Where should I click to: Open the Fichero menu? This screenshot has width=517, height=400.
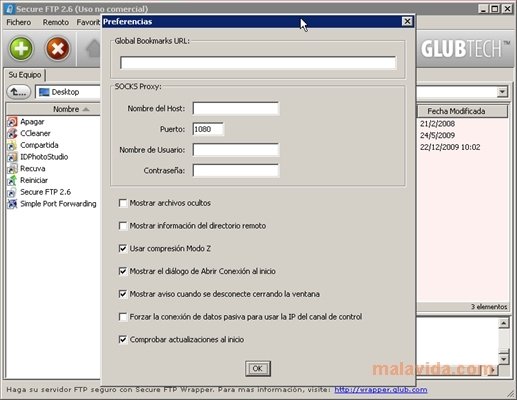tap(19, 22)
